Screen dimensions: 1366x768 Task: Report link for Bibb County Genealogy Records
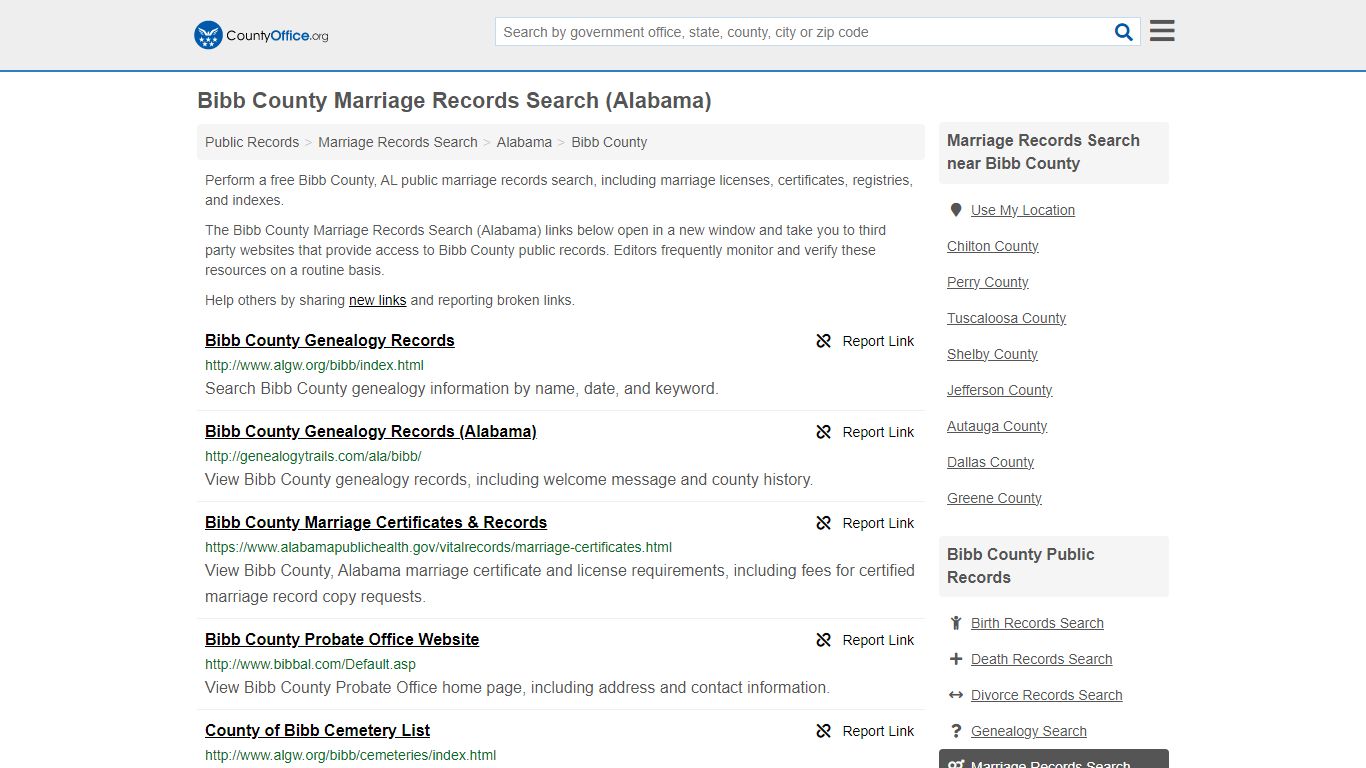pyautogui.click(x=878, y=341)
